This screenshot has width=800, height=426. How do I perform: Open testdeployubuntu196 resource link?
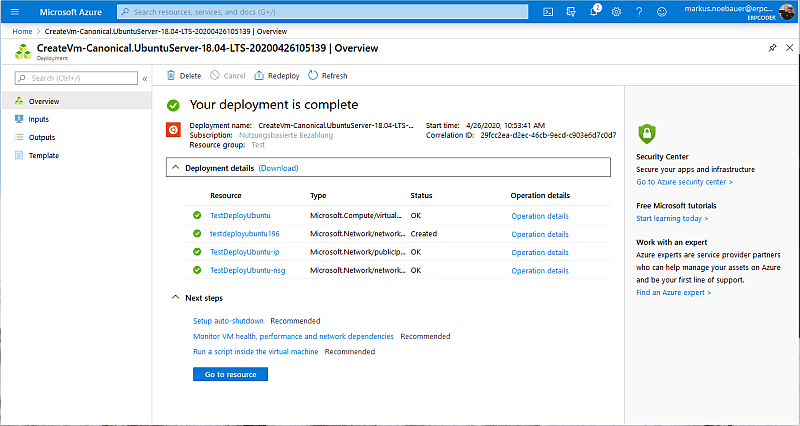(x=245, y=234)
